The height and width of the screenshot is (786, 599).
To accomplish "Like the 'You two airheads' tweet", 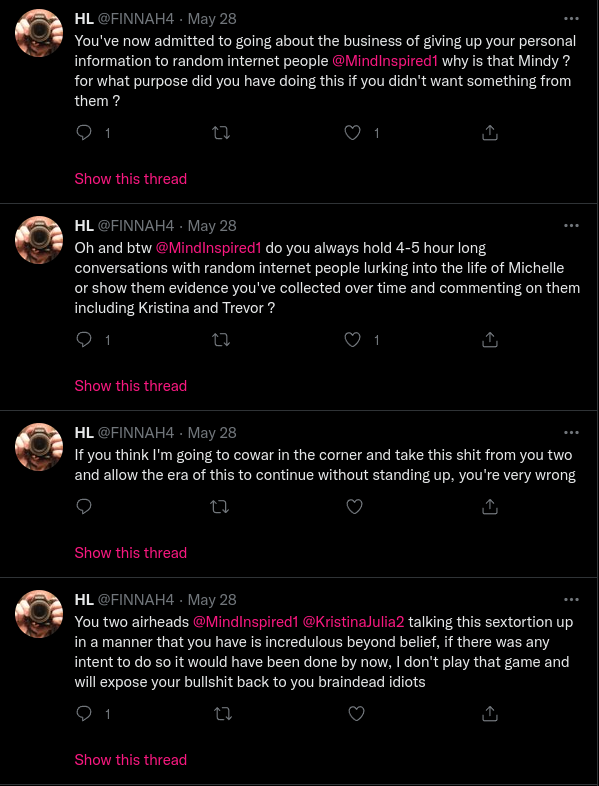I will tap(356, 713).
